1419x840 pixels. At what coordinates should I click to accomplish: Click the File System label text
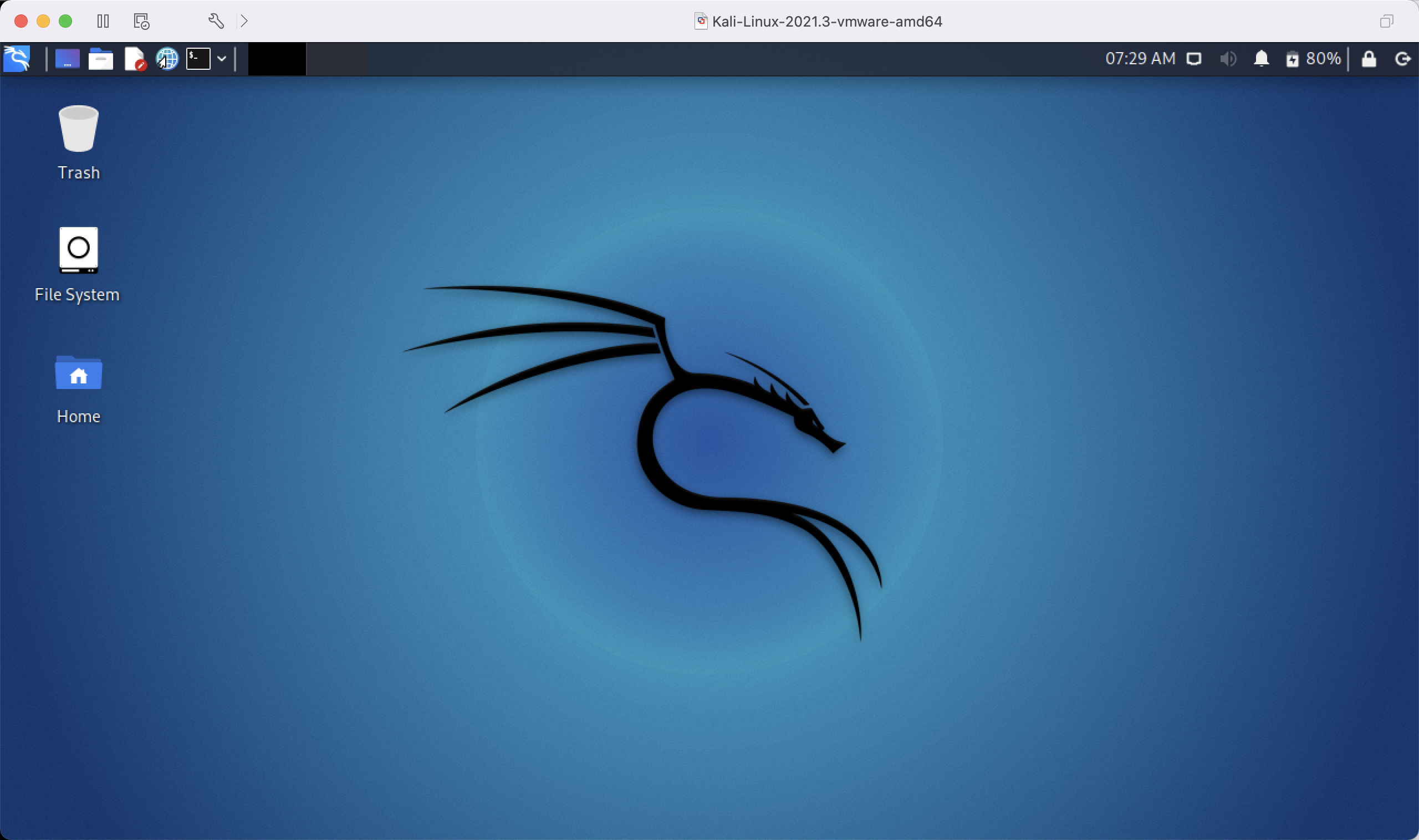point(77,295)
